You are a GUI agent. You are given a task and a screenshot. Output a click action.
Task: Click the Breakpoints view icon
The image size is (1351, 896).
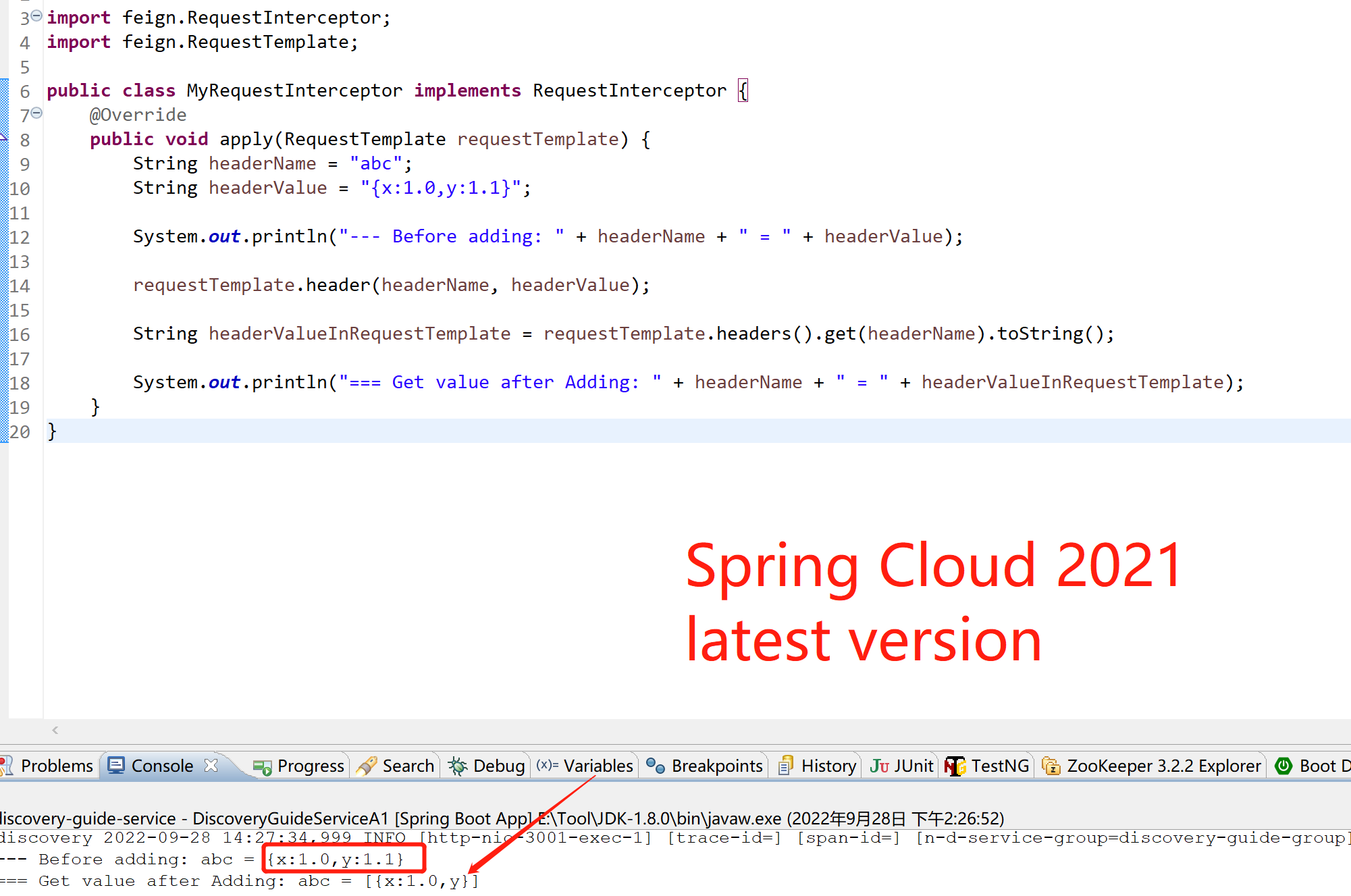pos(655,765)
